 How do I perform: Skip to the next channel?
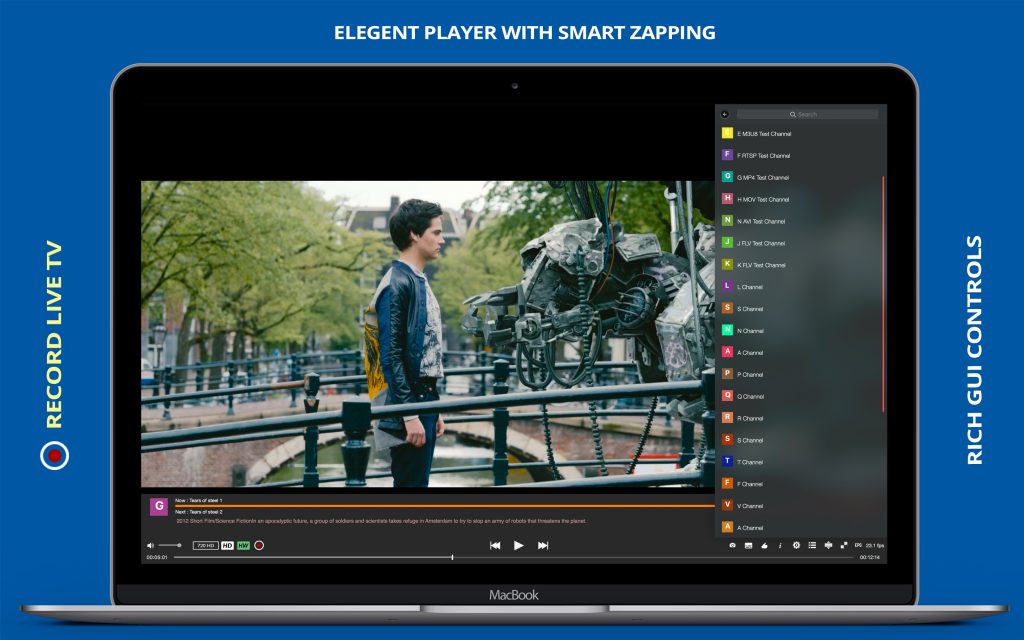pyautogui.click(x=544, y=545)
